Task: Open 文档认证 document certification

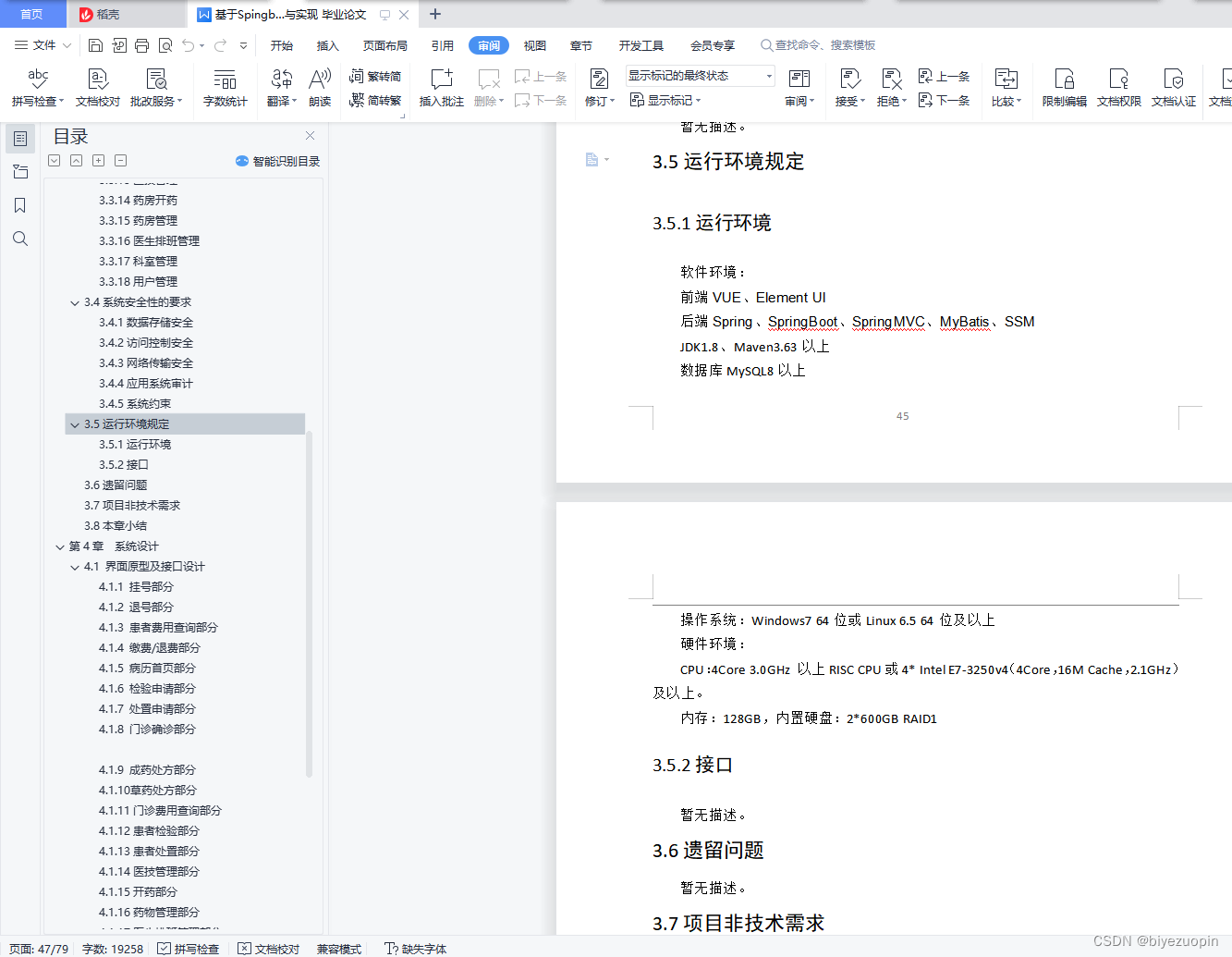Action: click(x=1174, y=88)
